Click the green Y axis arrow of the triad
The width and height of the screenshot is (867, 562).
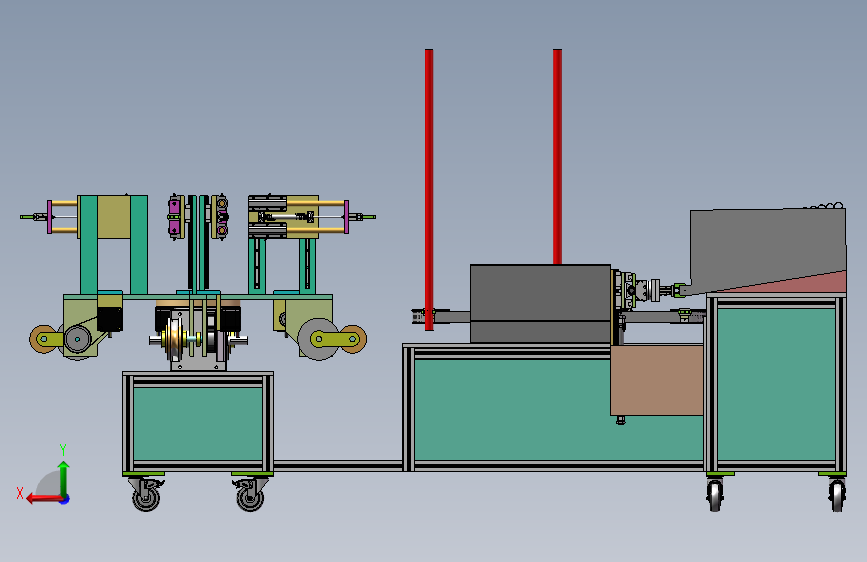64,478
